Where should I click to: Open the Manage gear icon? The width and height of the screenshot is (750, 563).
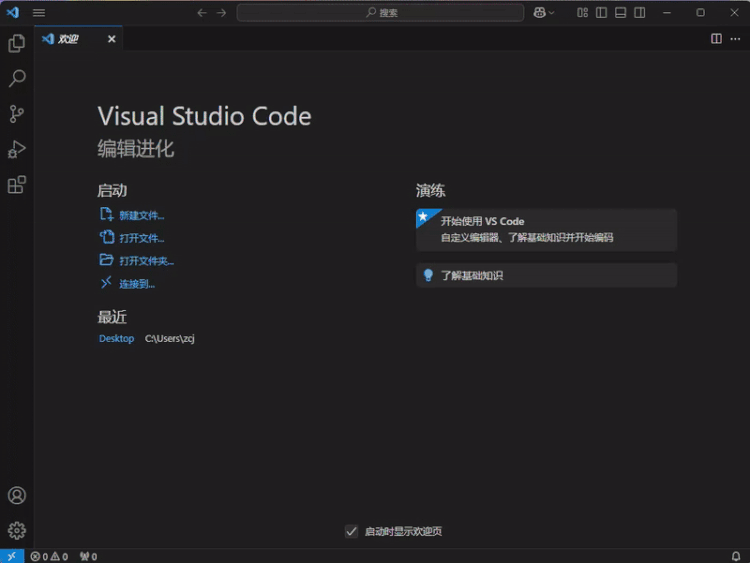[17, 530]
